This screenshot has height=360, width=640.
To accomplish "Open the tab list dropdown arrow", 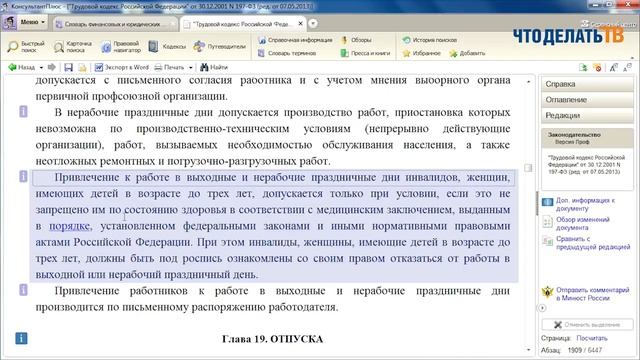I will point(313,24).
